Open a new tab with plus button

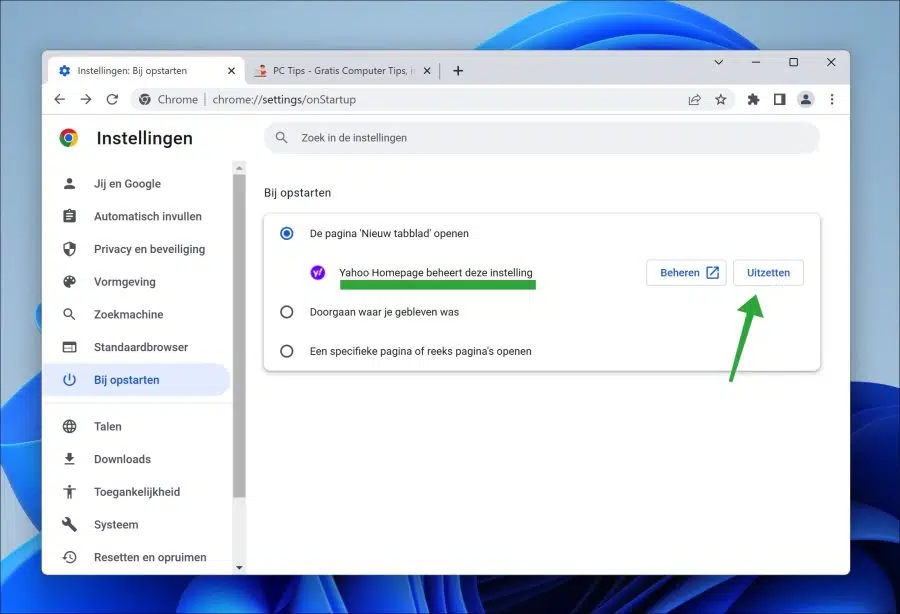(457, 71)
